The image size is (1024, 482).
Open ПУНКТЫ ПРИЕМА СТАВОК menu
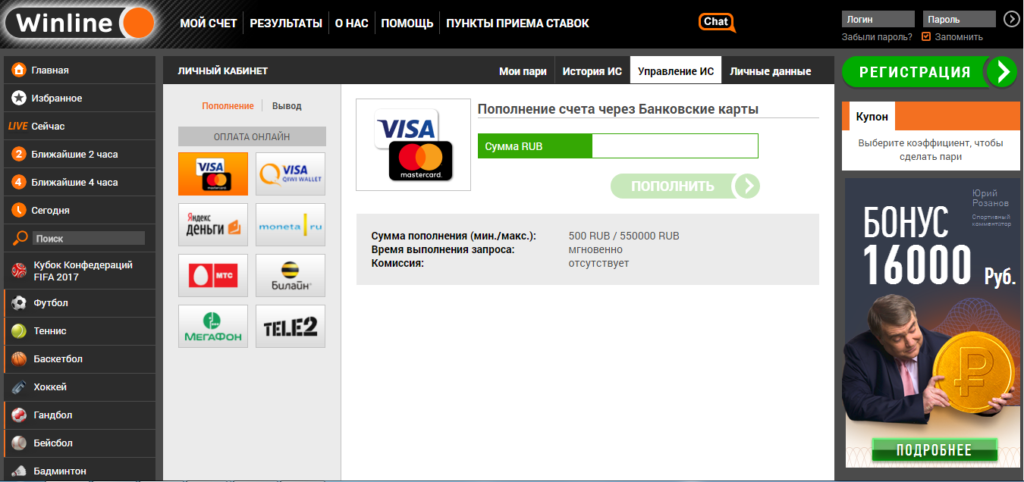(517, 24)
